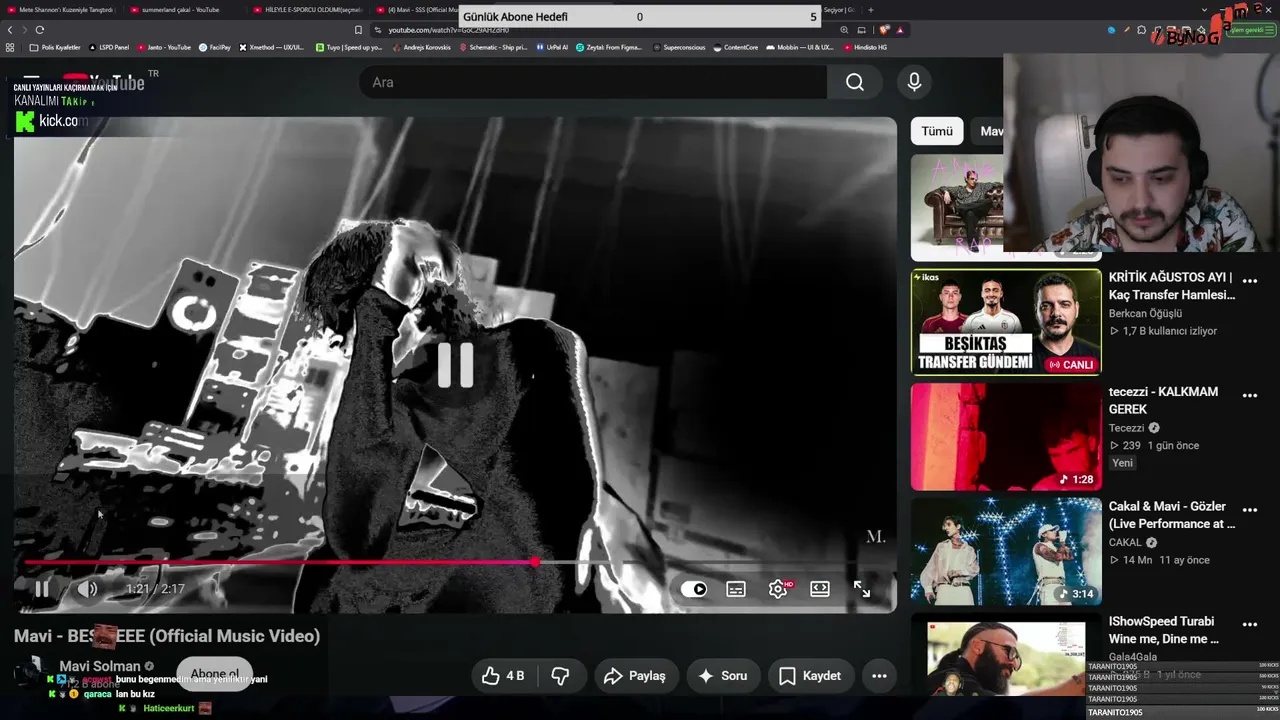Seek on the red video progress bar
This screenshot has width=1280, height=720.
[x=455, y=563]
